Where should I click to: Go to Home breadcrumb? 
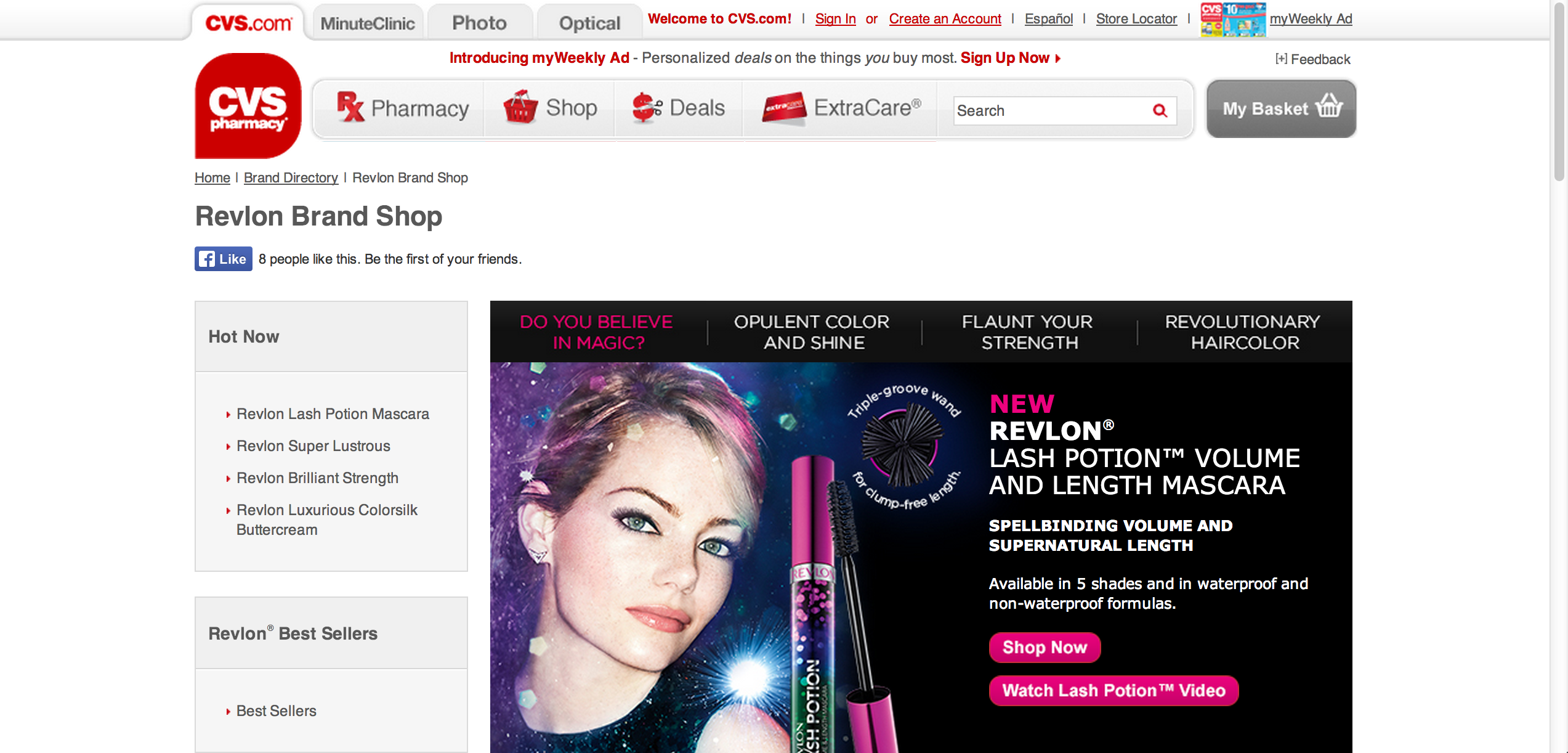212,177
